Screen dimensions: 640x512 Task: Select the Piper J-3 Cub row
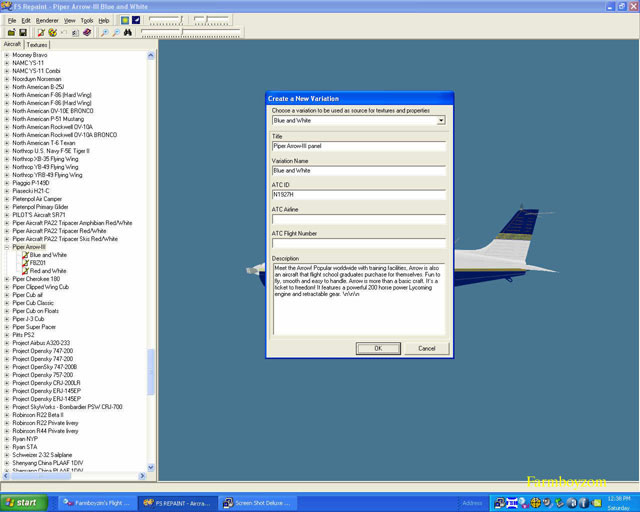28,319
